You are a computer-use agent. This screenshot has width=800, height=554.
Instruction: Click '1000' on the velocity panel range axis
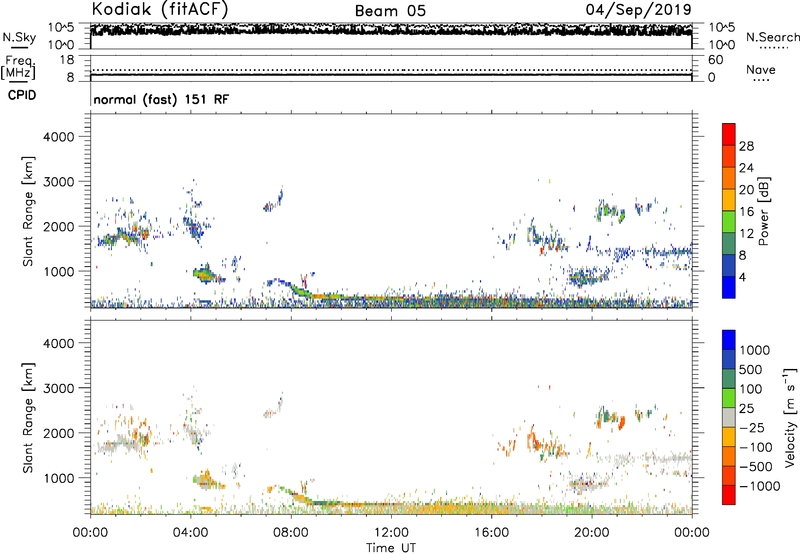click(58, 478)
